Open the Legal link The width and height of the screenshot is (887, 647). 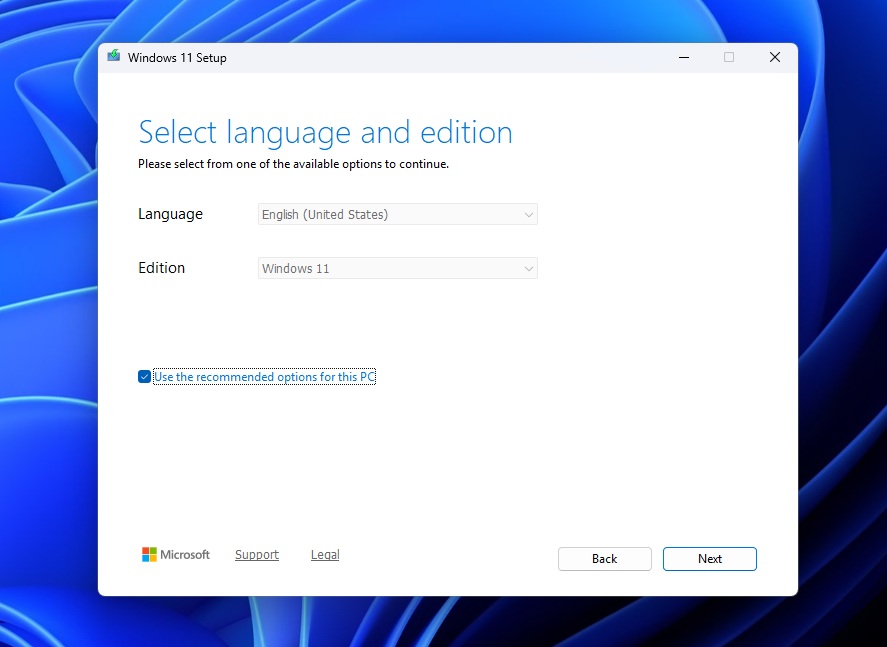tap(324, 554)
